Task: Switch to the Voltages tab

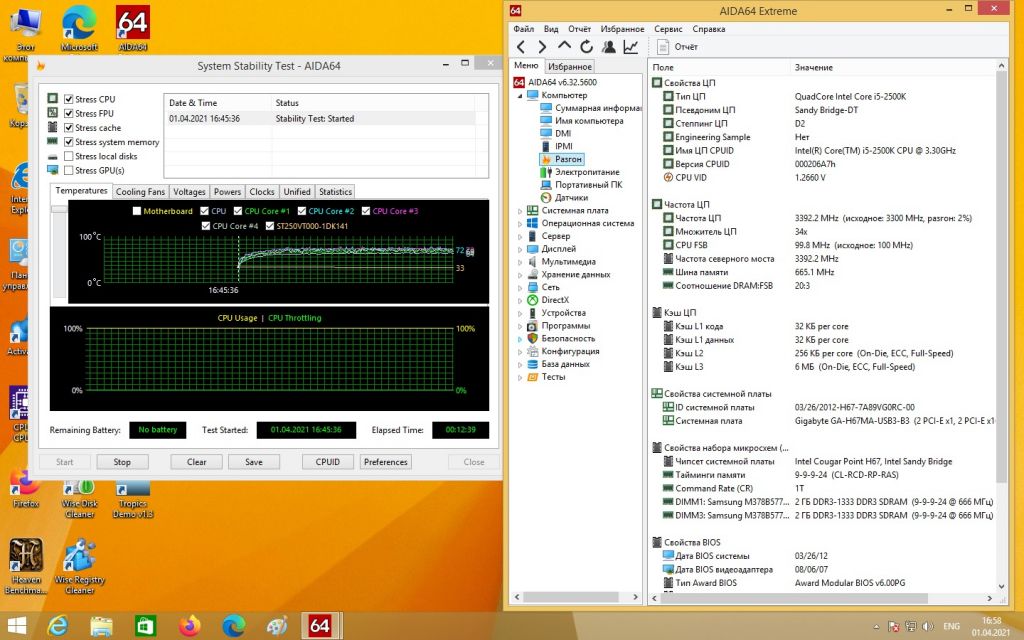Action: (189, 192)
